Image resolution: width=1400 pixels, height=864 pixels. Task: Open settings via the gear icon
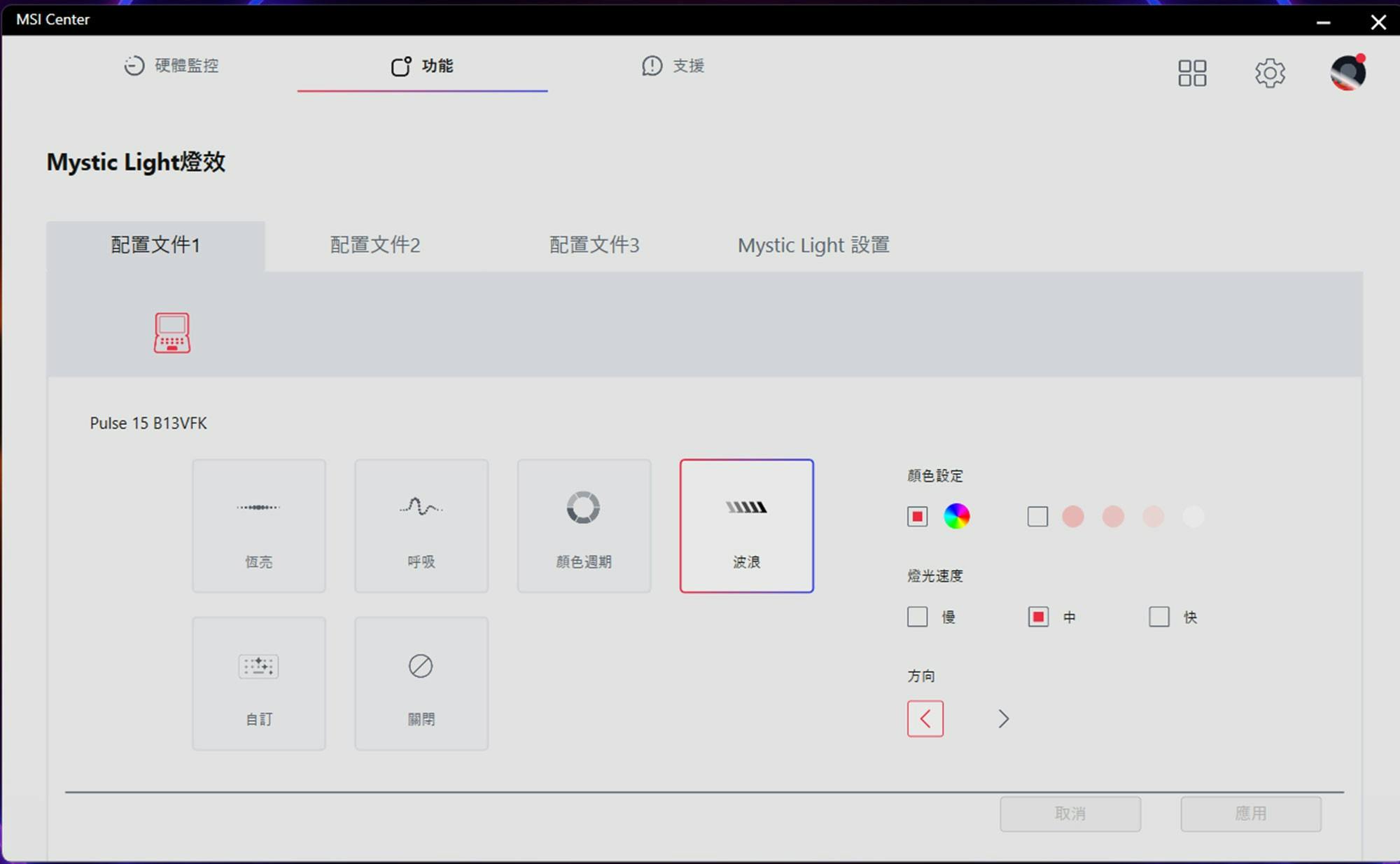pyautogui.click(x=1270, y=73)
